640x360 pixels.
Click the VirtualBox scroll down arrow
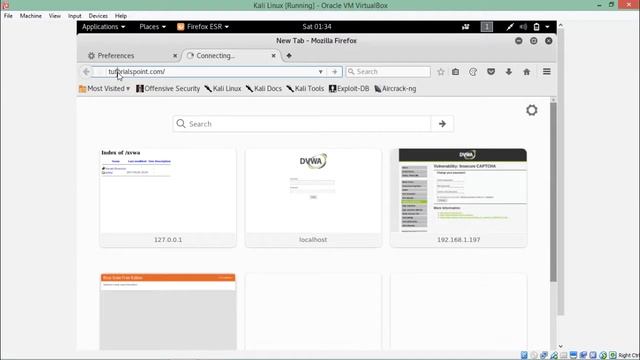point(560,346)
